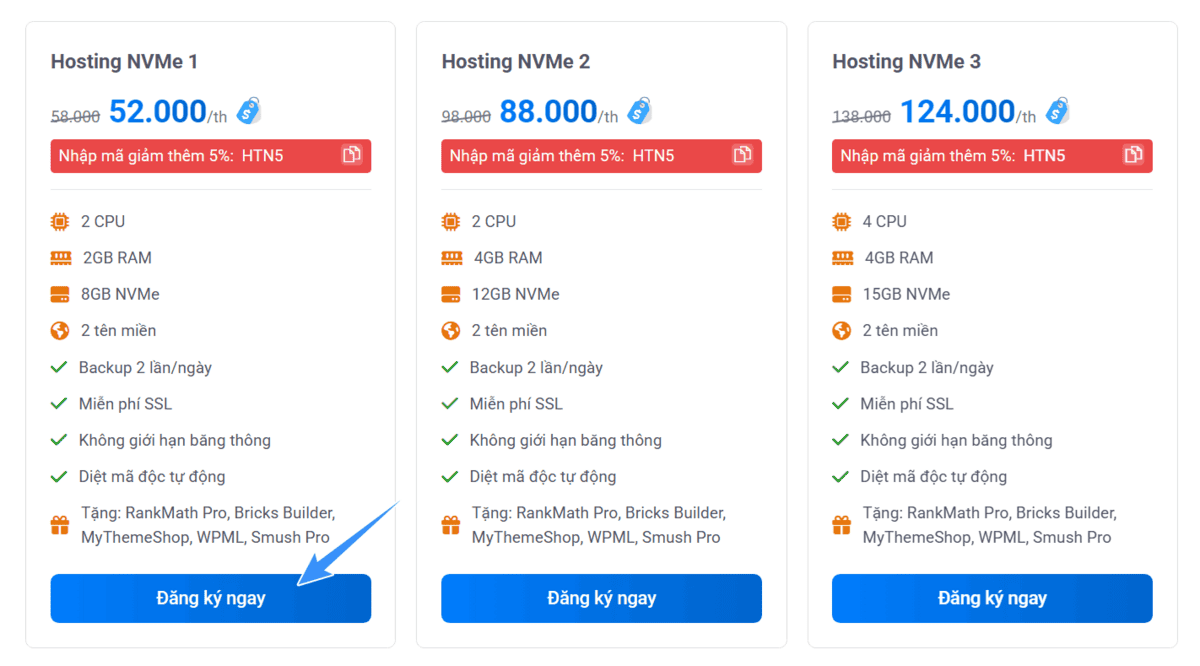Click the price tag icon beside 124.000
Image resolution: width=1200 pixels, height=666 pixels.
click(1058, 111)
